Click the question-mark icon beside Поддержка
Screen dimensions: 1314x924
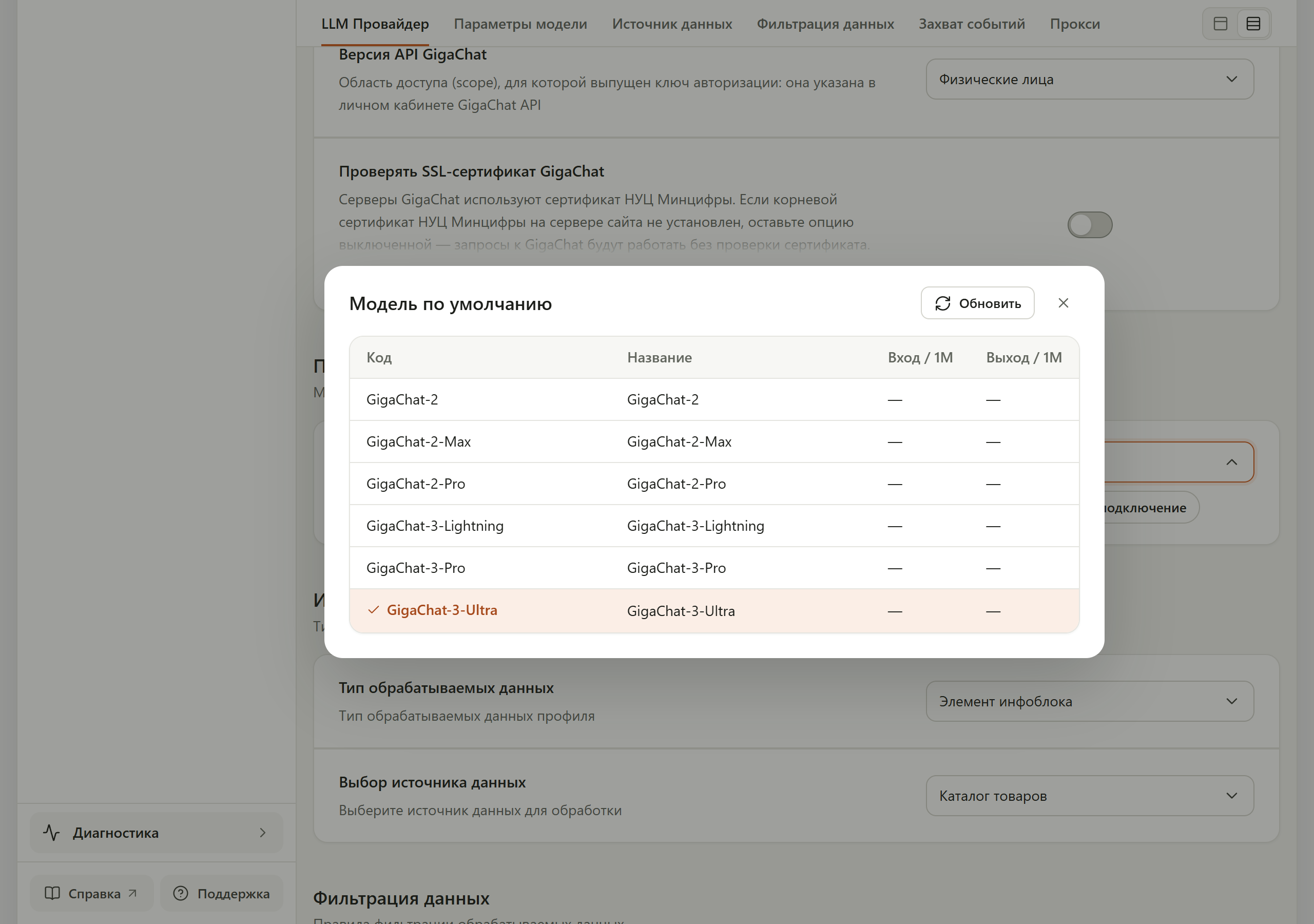pyautogui.click(x=180, y=893)
